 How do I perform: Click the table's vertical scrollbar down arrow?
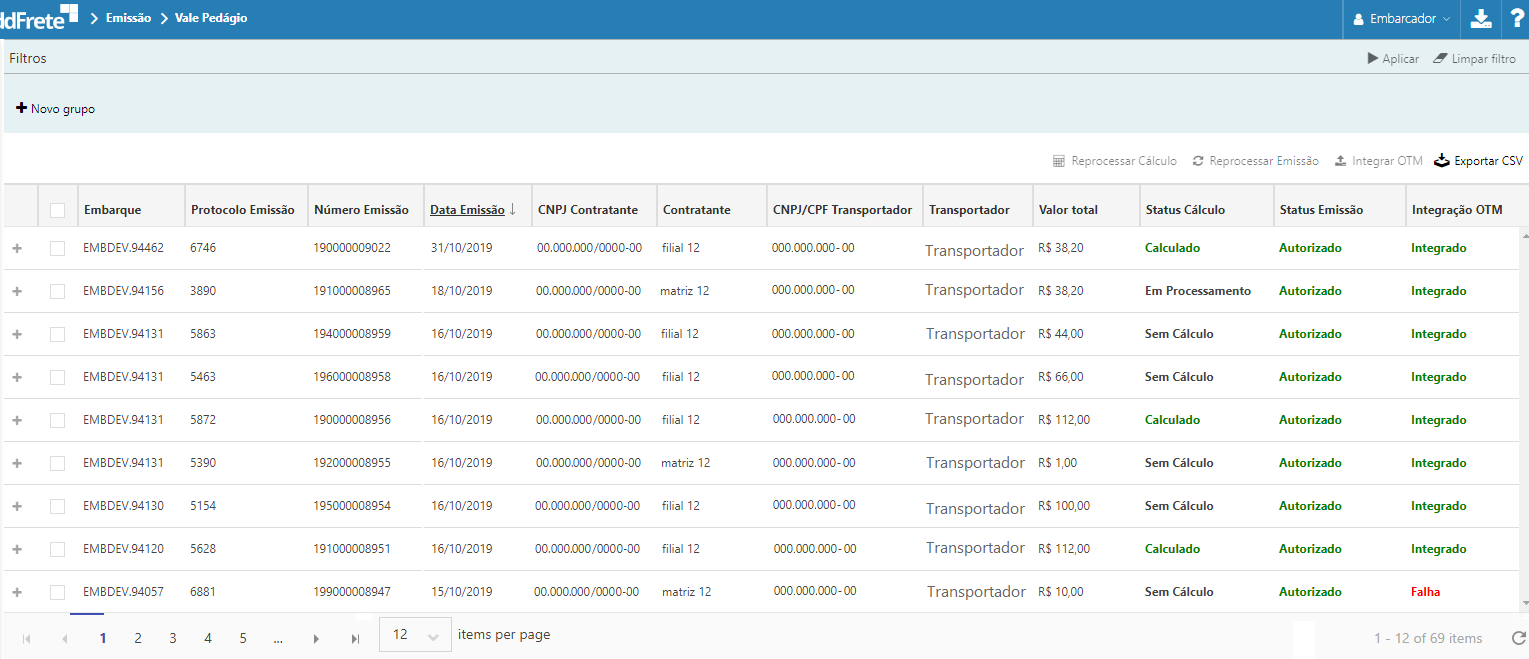coord(1523,603)
